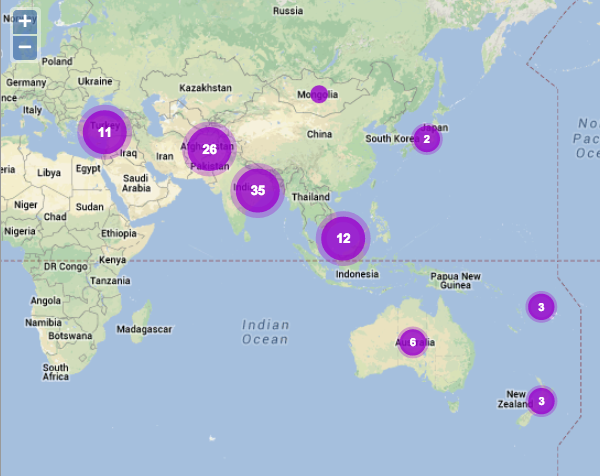The height and width of the screenshot is (476, 600).
Task: Click the Saudi Arabia label
Action: tap(136, 183)
